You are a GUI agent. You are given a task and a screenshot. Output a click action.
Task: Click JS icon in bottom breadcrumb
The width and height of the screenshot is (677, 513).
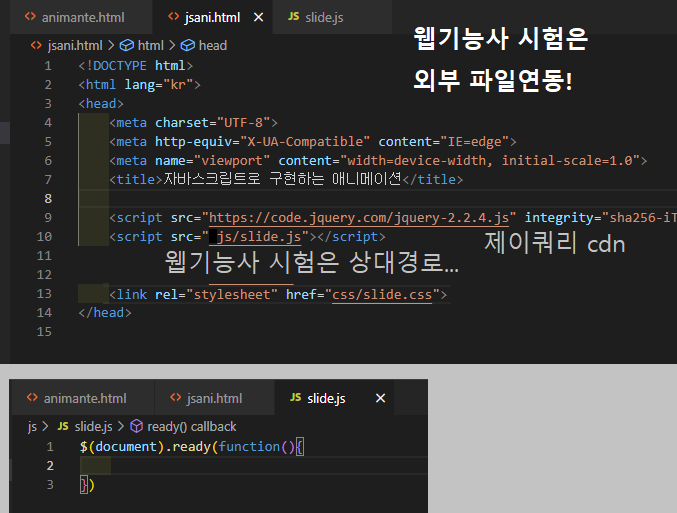click(63, 426)
